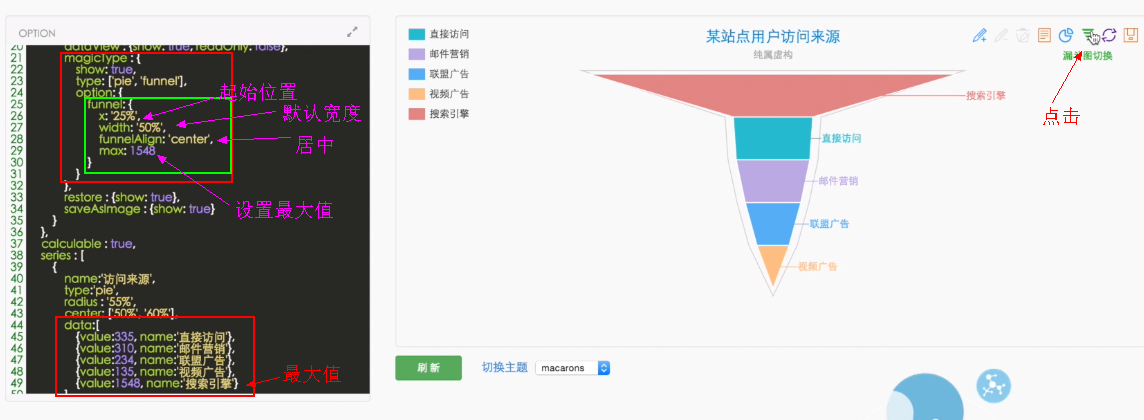Click code line saveAsImage : {show: true}
1144x420 pixels.
click(139, 209)
